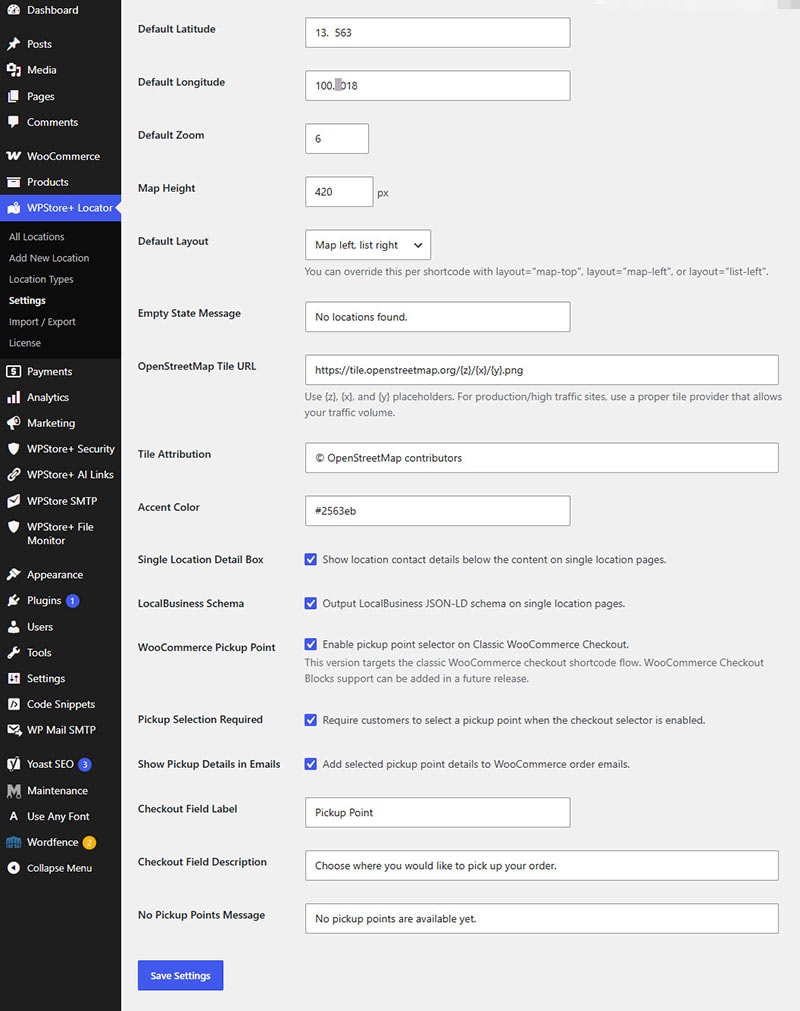Image resolution: width=800 pixels, height=1011 pixels.
Task: Click the OpenStreetMap Tile URL field
Action: click(541, 370)
